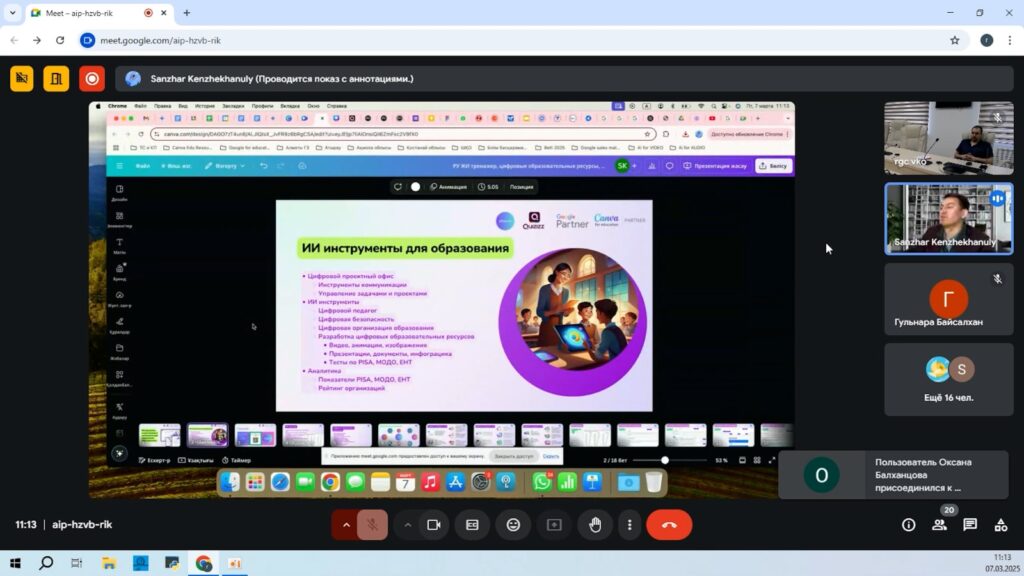The height and width of the screenshot is (576, 1024).
Task: Open the Canva hamburger menu
Action: point(120,166)
